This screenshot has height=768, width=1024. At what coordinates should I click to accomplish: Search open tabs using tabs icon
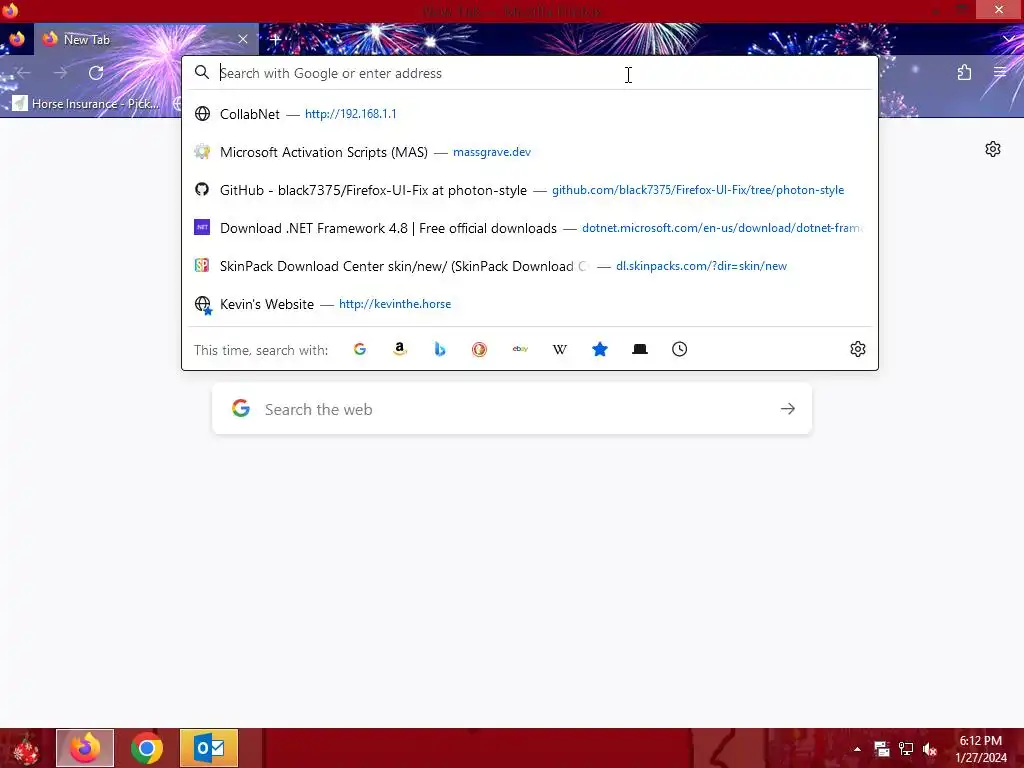(640, 349)
